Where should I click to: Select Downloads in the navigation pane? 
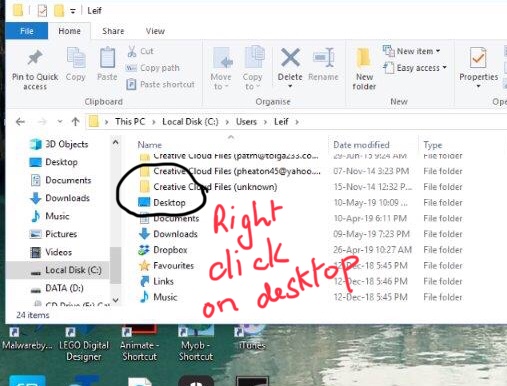[x=60, y=198]
